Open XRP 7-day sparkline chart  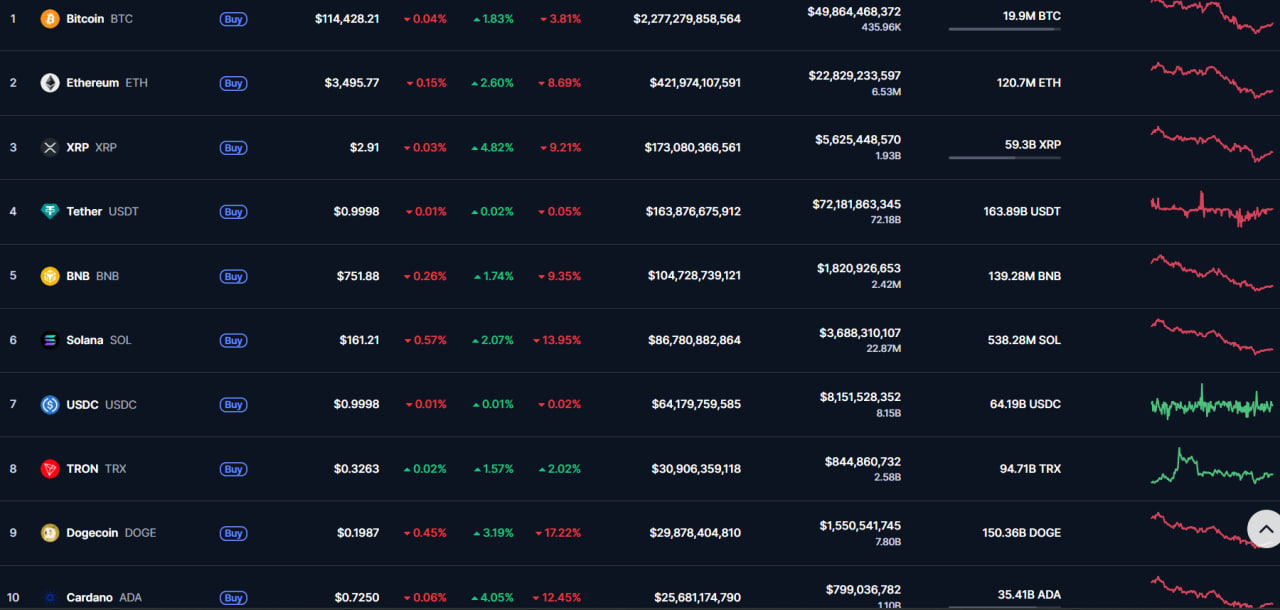(x=1212, y=144)
